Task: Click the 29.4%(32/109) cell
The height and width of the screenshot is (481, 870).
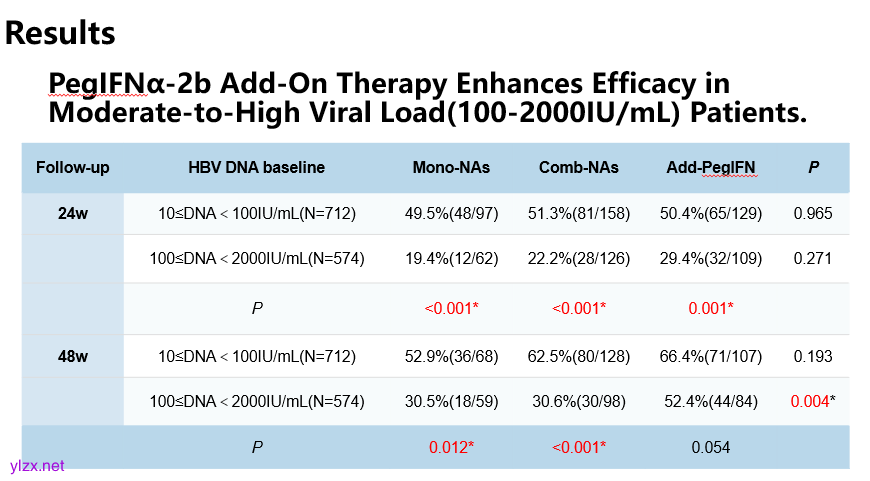Action: pos(711,259)
